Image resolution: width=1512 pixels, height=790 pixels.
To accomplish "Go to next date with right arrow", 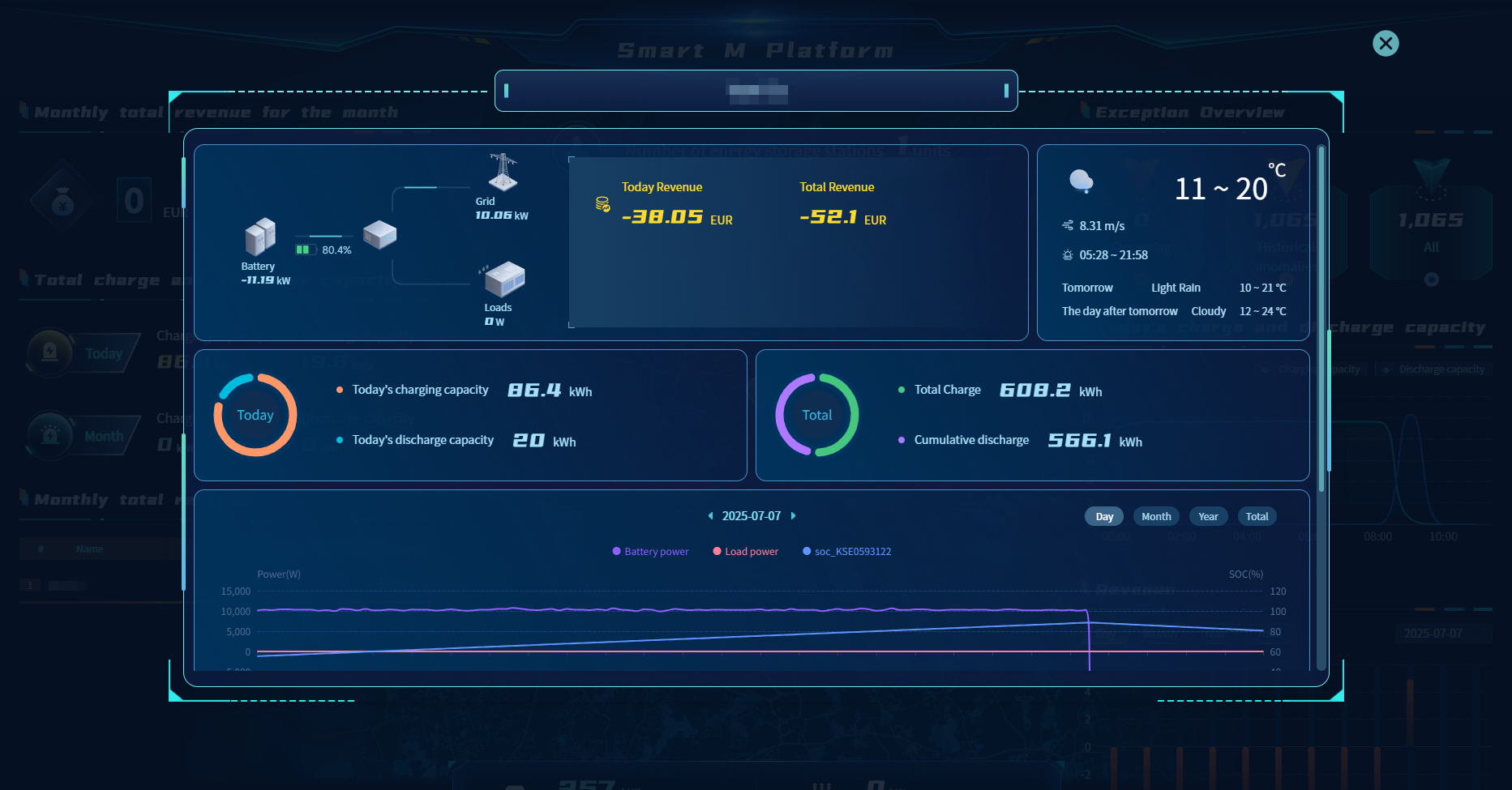I will 793,516.
